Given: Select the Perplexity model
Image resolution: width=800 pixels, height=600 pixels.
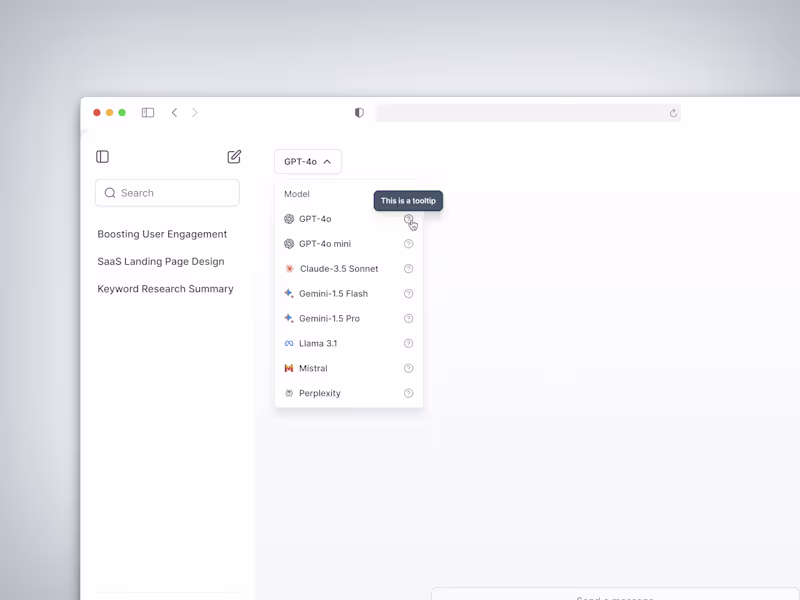Looking at the screenshot, I should point(349,393).
